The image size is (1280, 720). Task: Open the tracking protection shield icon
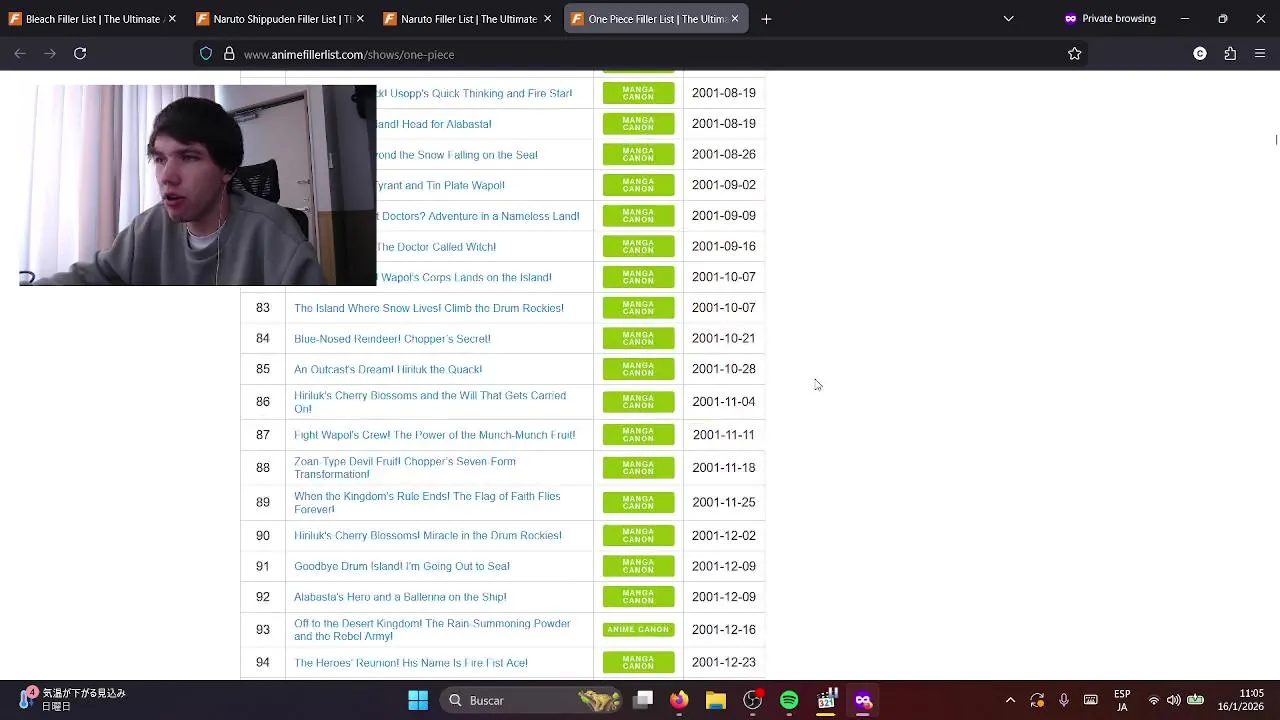tap(206, 54)
